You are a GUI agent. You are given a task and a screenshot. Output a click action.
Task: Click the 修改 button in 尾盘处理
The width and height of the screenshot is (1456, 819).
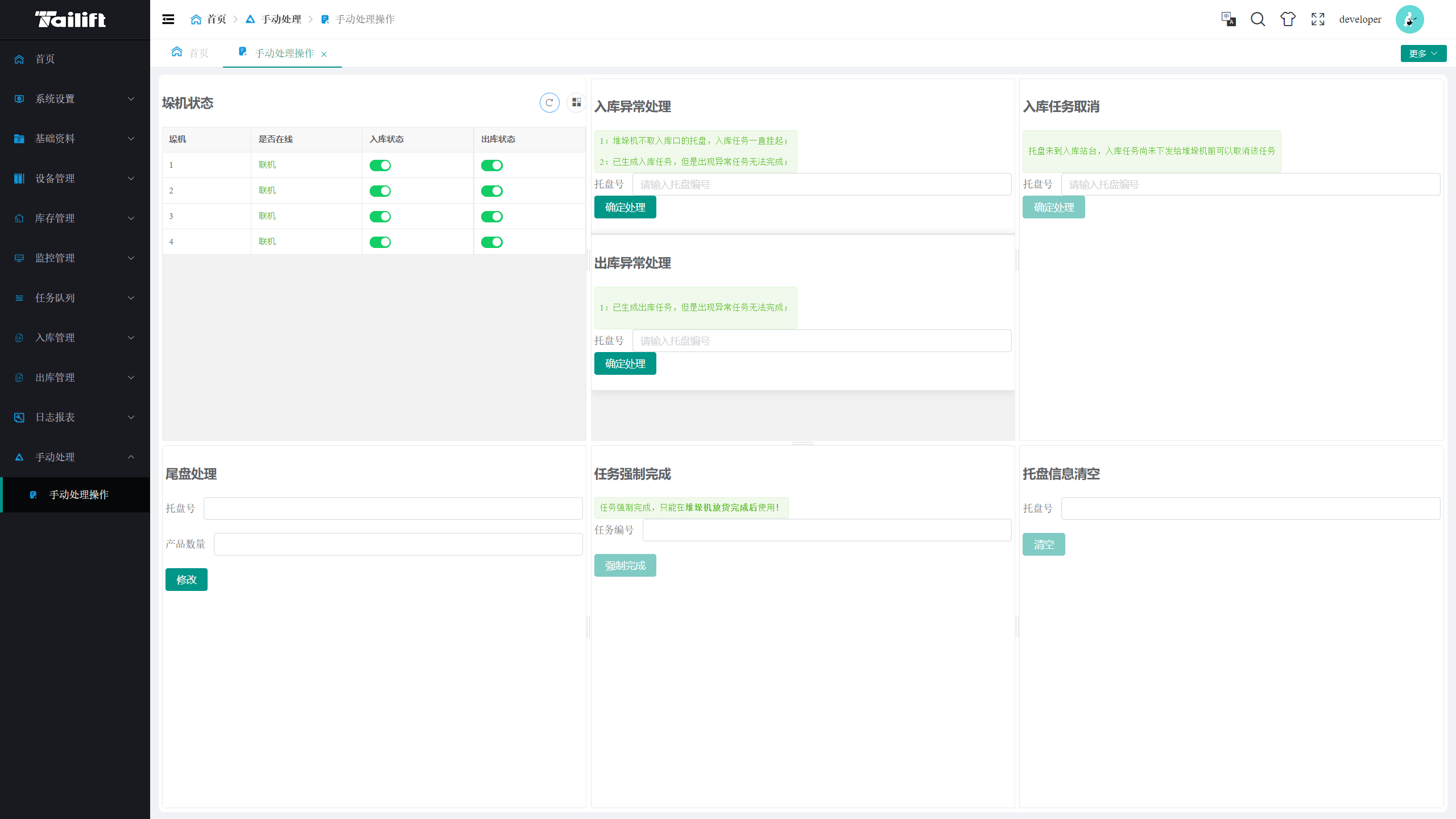(x=186, y=580)
